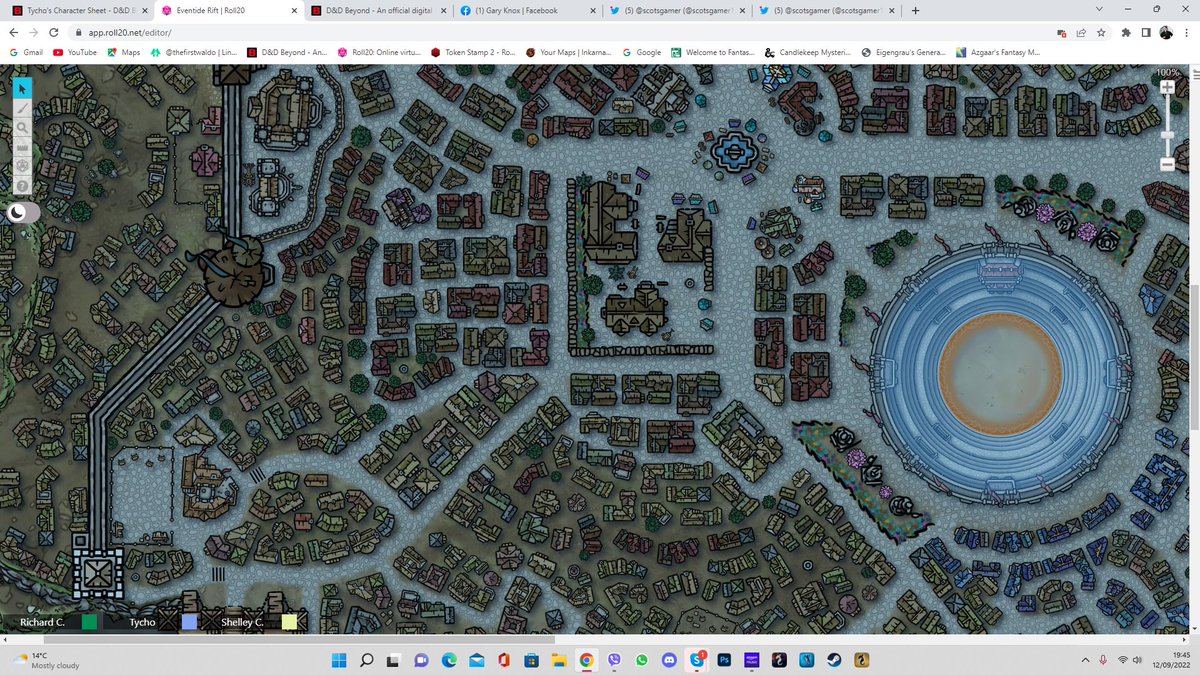Viewport: 1200px width, 675px height.
Task: Open the Your Maps Inkarnate bookmark
Action: tap(569, 52)
